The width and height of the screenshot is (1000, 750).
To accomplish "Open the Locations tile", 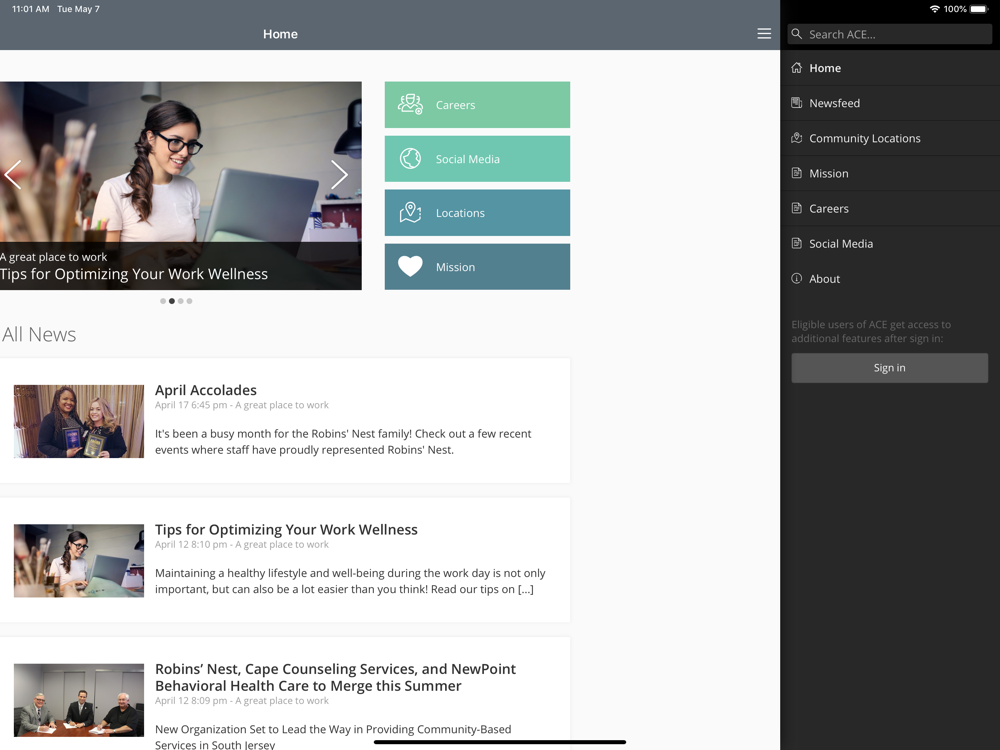I will tap(477, 212).
